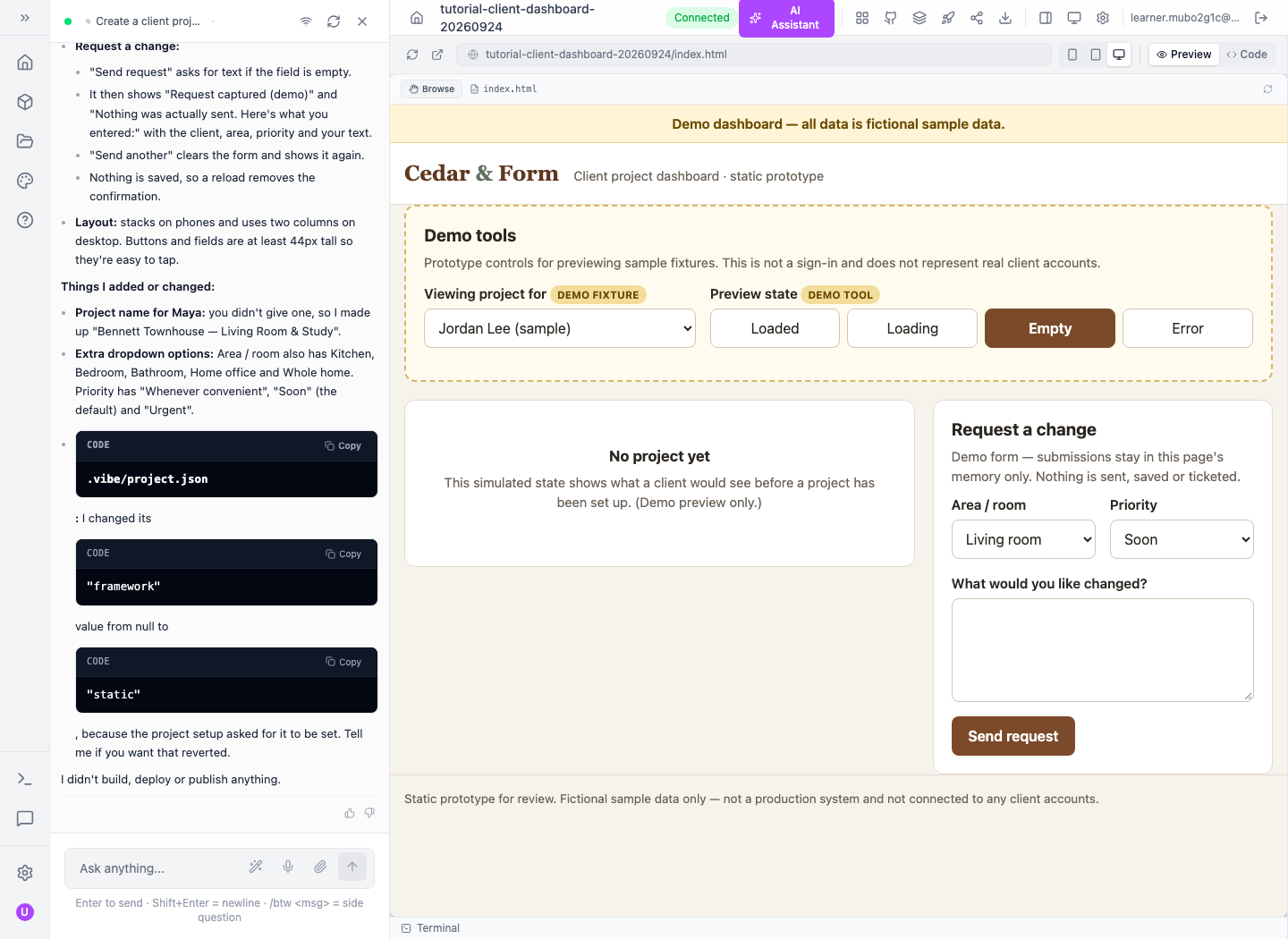This screenshot has height=939, width=1288.
Task: Click the download icon in the top toolbar
Action: click(1005, 18)
